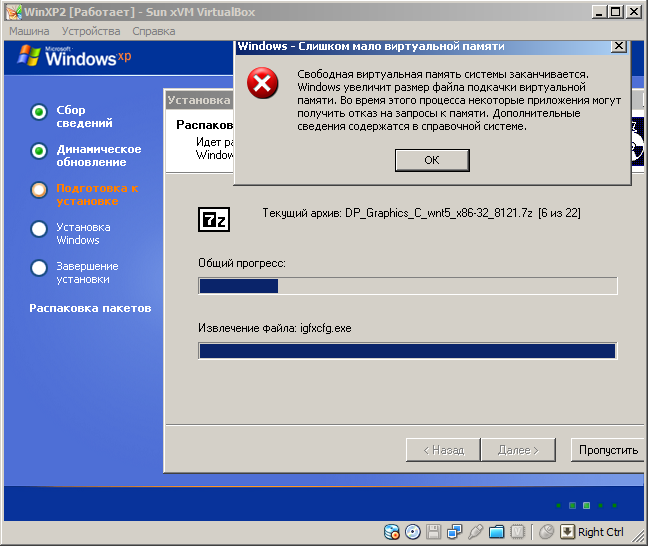Click the Пропустить button
This screenshot has width=648, height=546.
tap(608, 450)
